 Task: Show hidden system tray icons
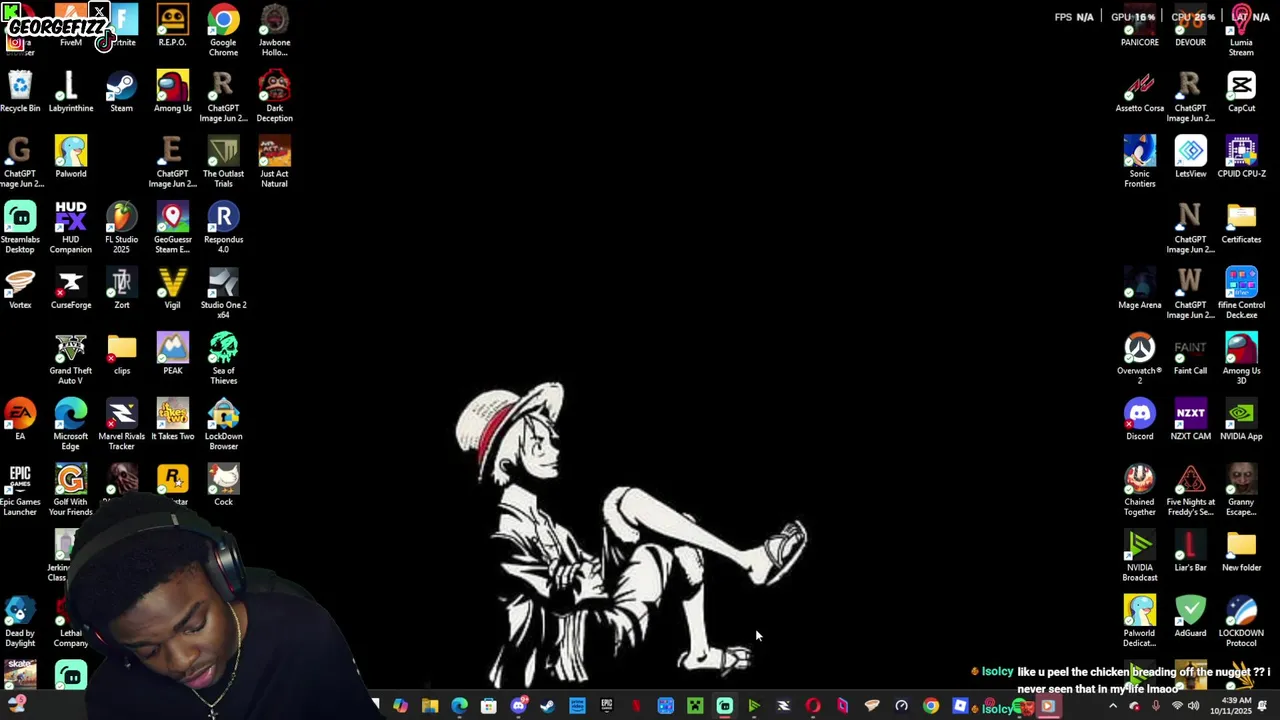(x=1113, y=706)
